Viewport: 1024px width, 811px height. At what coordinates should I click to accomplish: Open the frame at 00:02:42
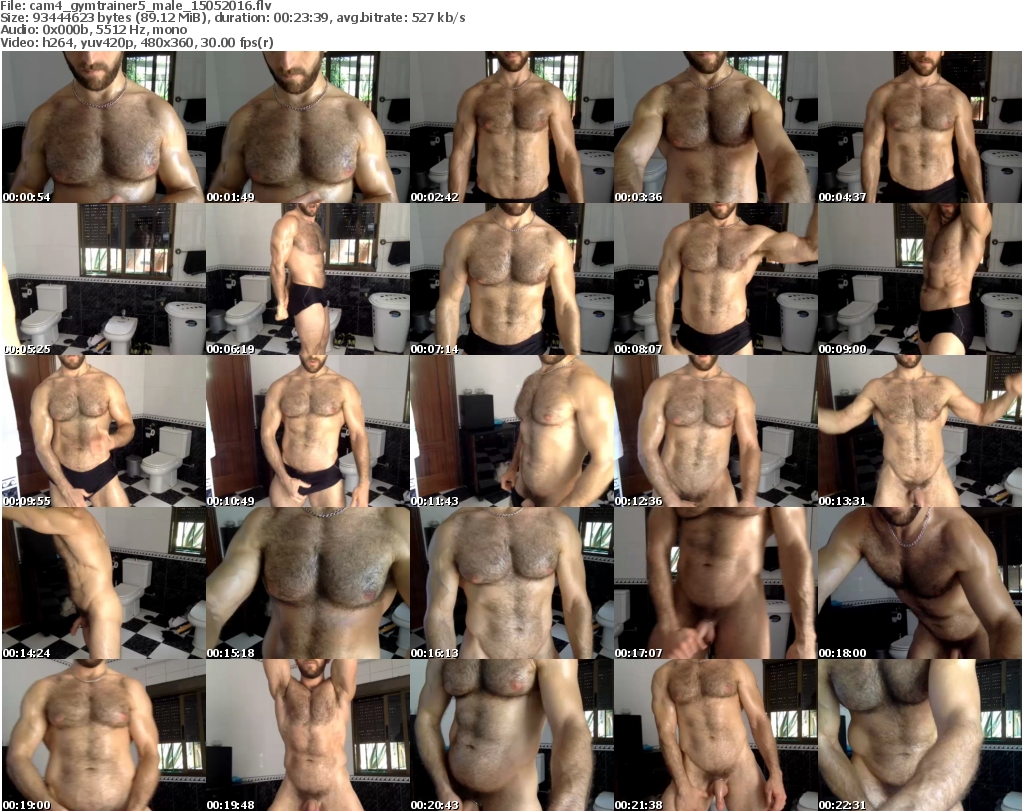pyautogui.click(x=511, y=127)
